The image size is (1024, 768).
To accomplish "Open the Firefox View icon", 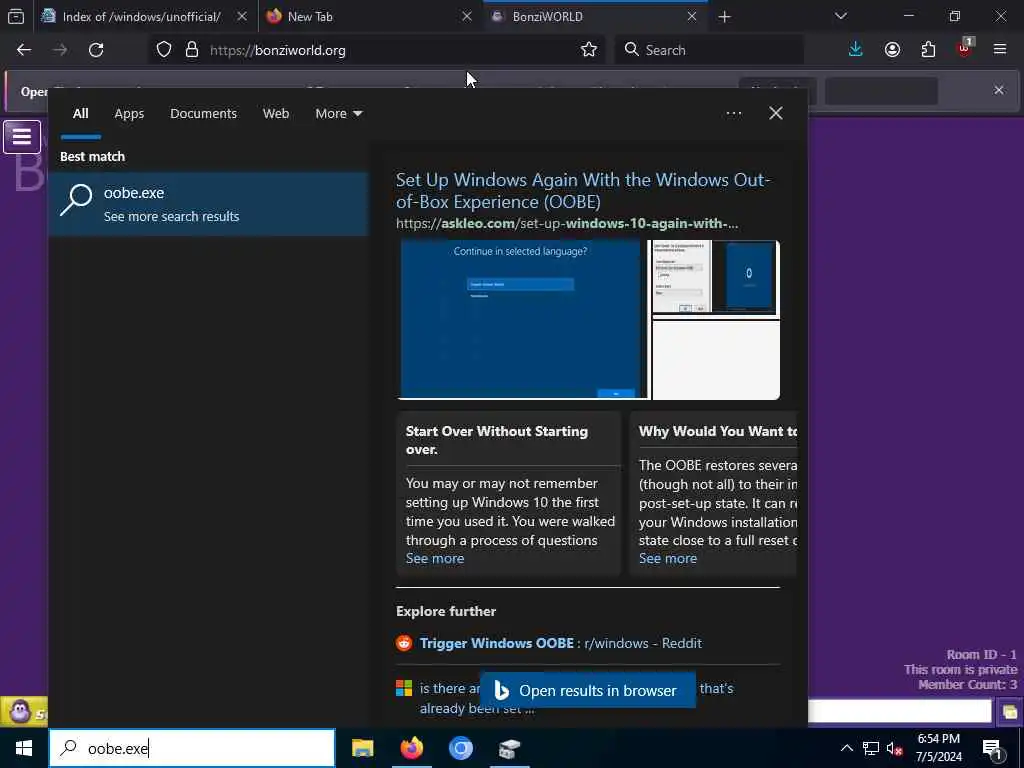I will click(x=16, y=17).
